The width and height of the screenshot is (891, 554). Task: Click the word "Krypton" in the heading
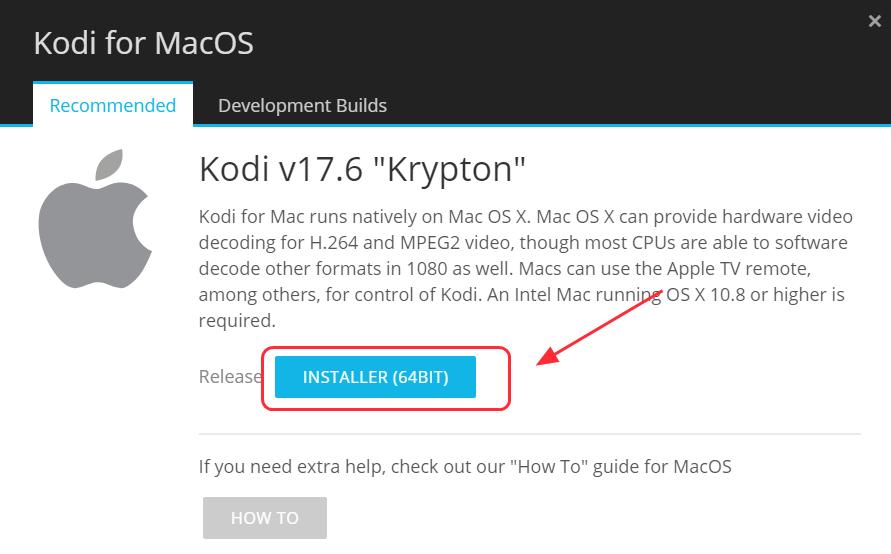458,168
